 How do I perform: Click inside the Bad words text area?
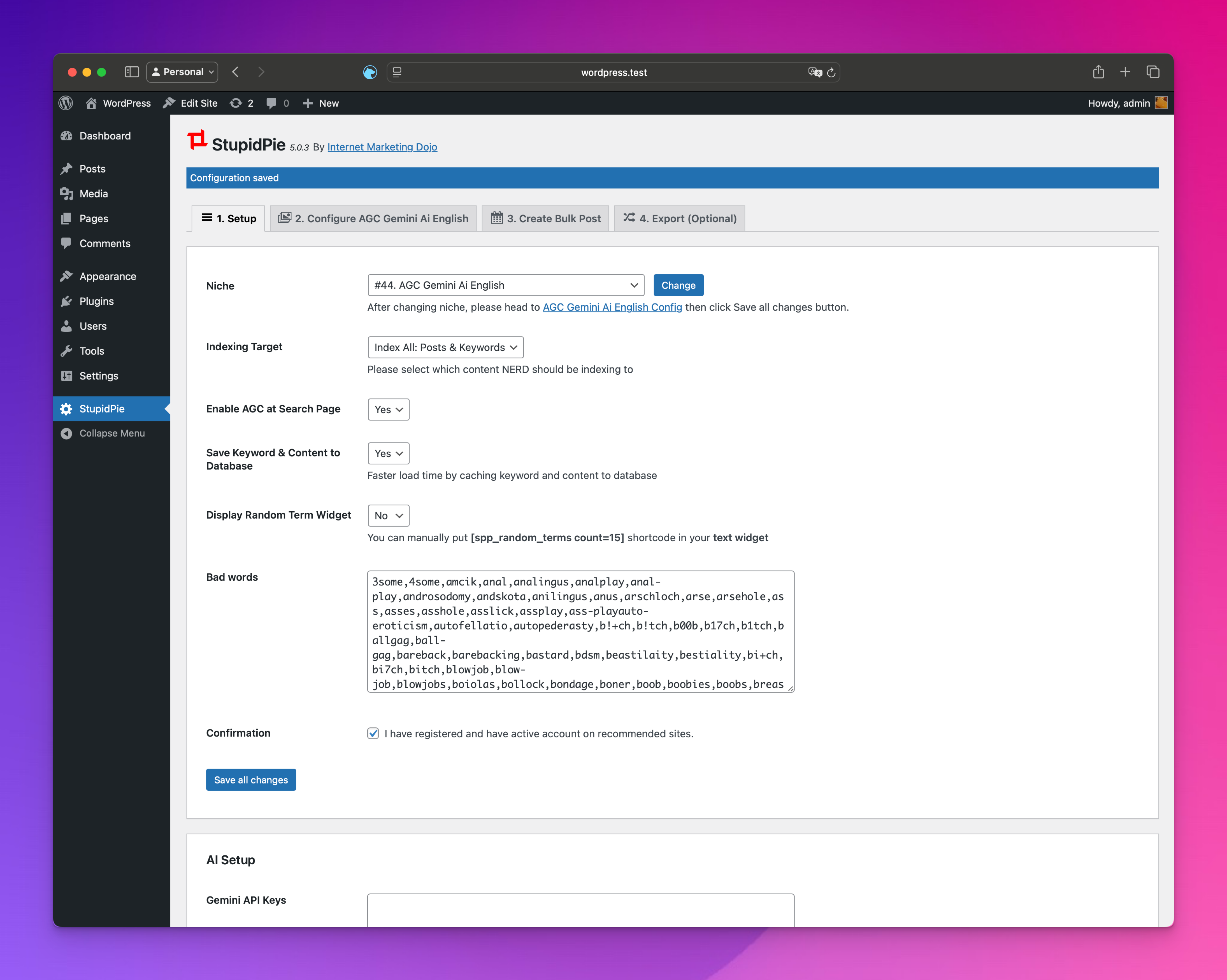(580, 631)
